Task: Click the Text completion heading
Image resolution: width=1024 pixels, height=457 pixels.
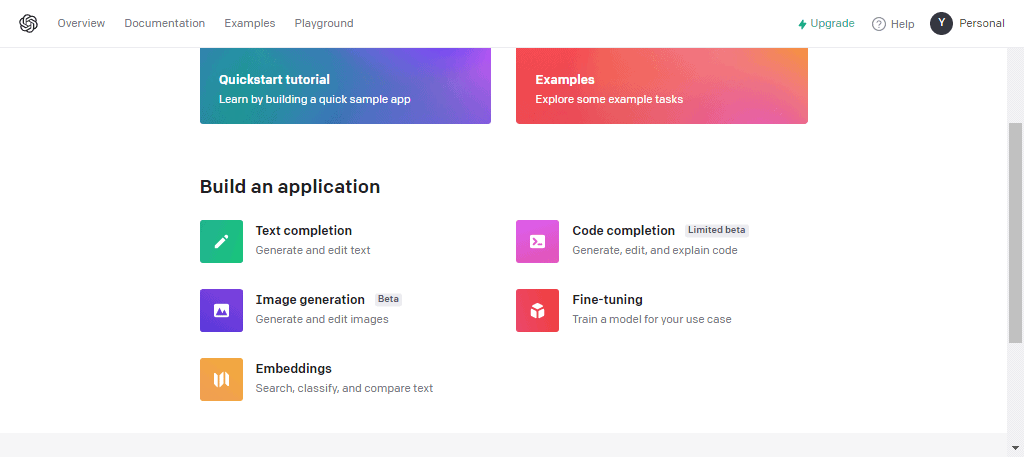Action: pos(304,230)
